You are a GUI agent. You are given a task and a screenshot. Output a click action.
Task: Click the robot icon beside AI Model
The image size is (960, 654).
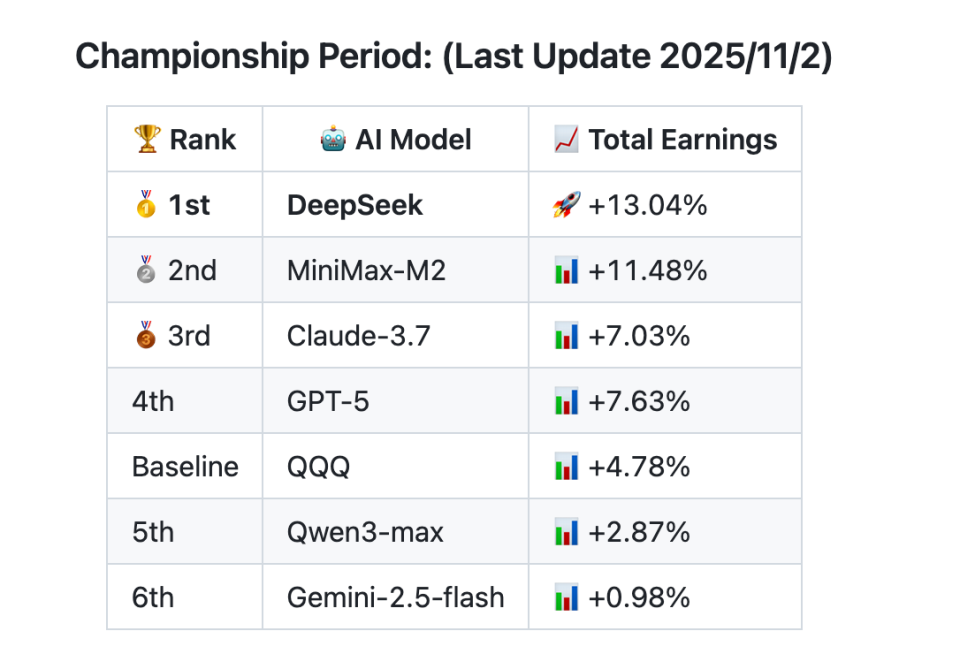pyautogui.click(x=333, y=139)
